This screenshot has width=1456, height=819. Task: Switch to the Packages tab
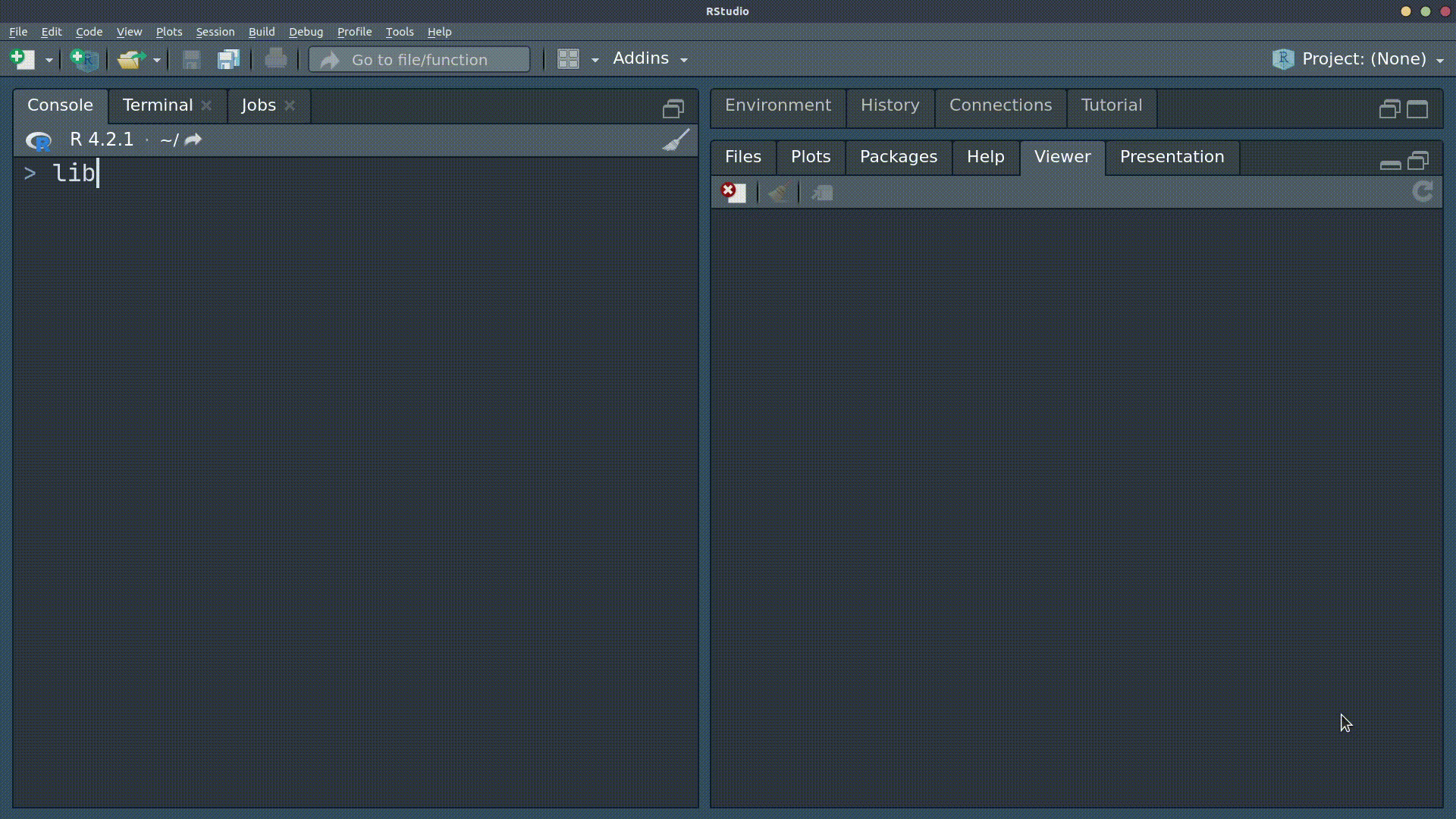(x=898, y=157)
